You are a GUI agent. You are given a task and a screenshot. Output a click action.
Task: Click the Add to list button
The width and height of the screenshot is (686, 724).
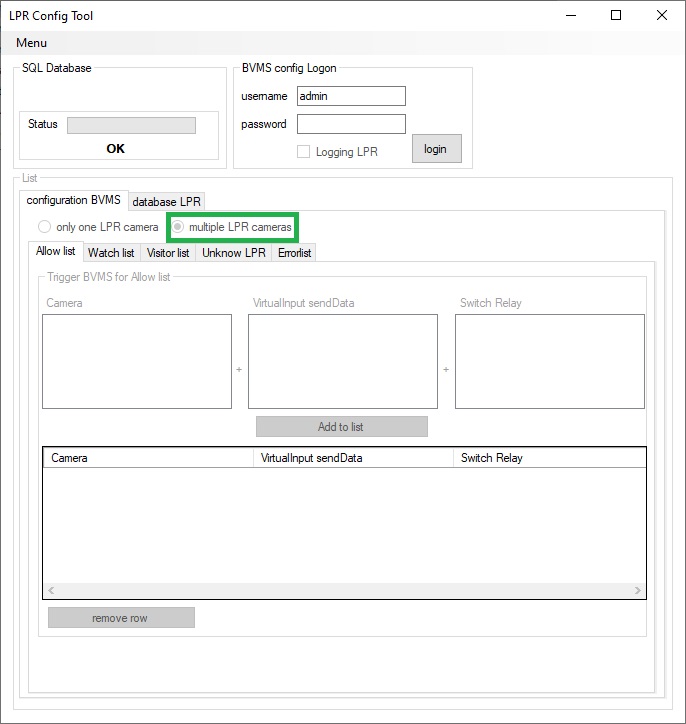[x=341, y=427]
